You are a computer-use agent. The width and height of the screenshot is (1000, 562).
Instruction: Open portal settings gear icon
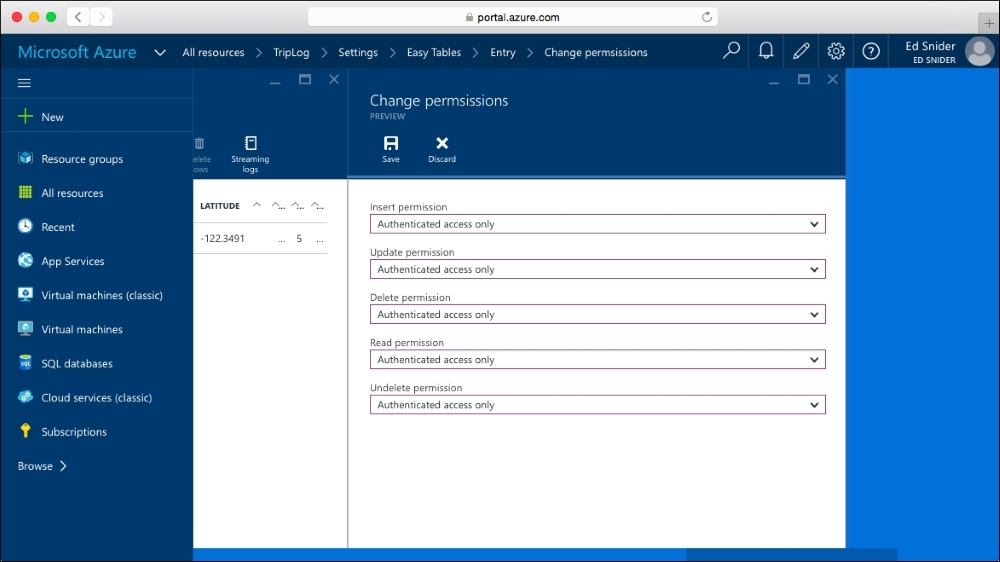[836, 50]
